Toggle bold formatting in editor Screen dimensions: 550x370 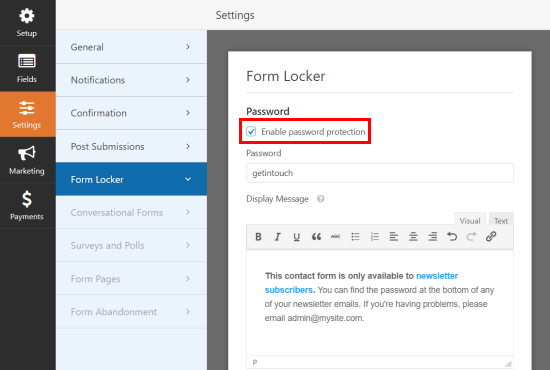[x=259, y=237]
